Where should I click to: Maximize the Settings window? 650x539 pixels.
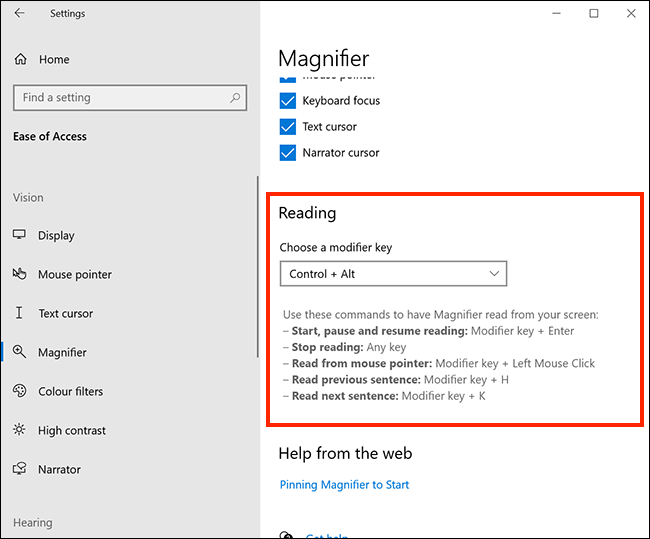[x=594, y=13]
